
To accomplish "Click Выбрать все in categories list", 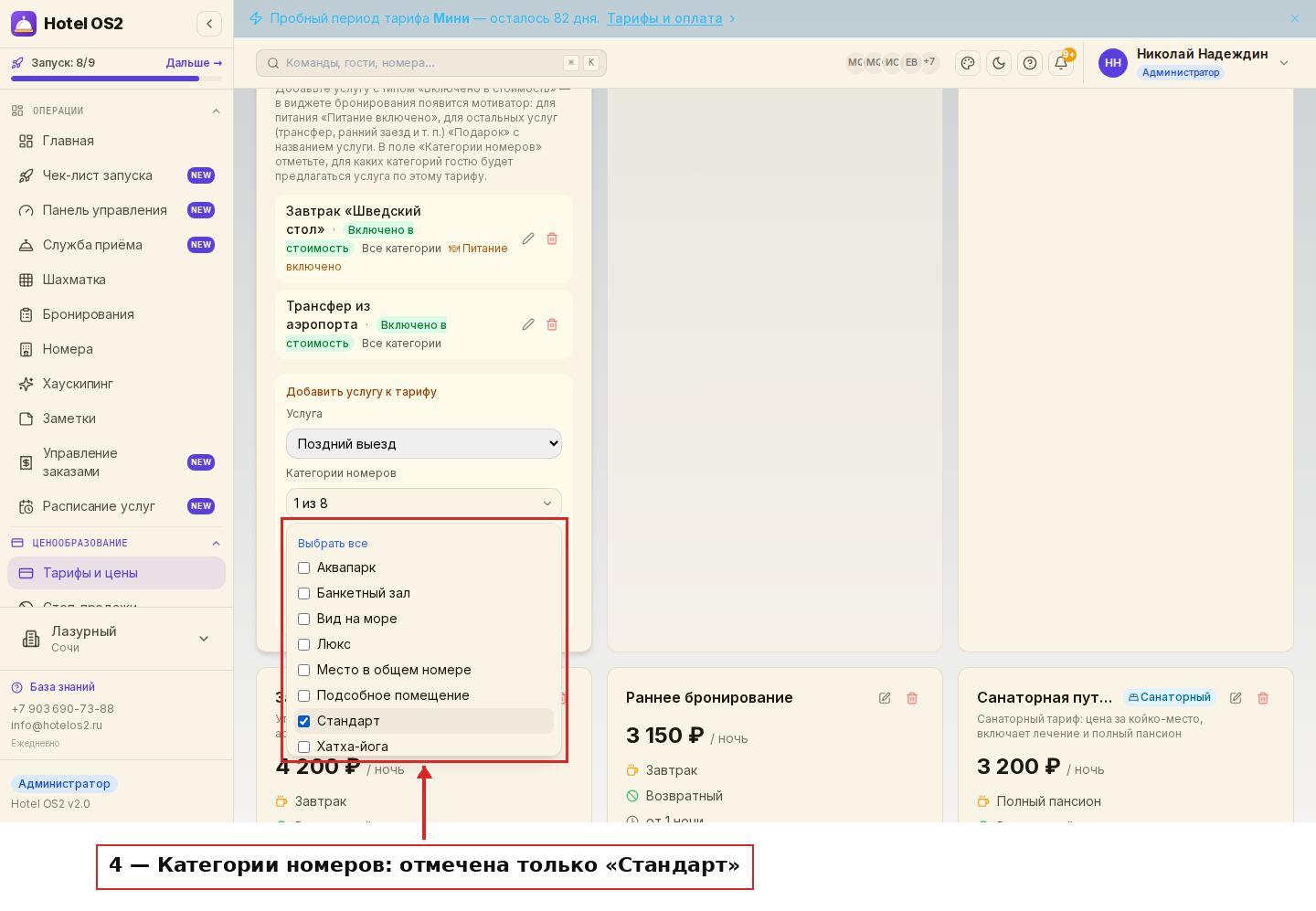I will point(333,544).
